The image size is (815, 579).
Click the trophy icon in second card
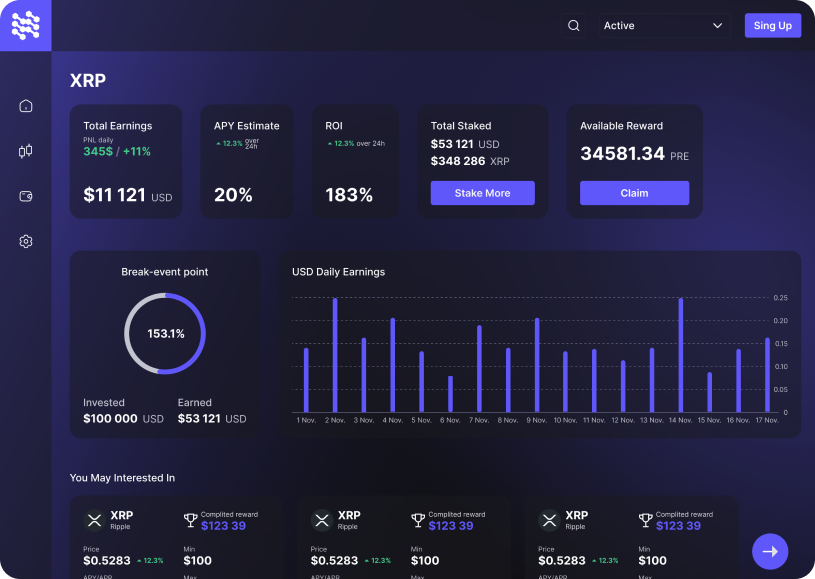418,520
